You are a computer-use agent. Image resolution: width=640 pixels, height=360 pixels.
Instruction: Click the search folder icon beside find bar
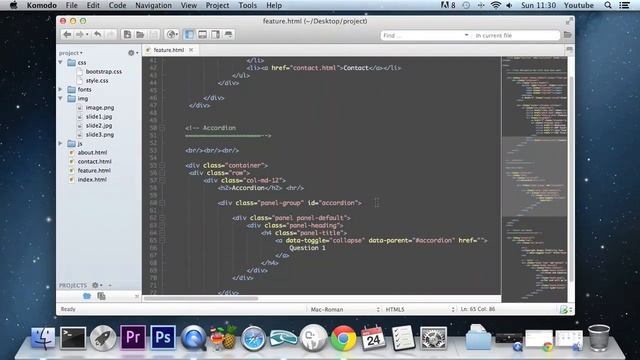coord(567,35)
